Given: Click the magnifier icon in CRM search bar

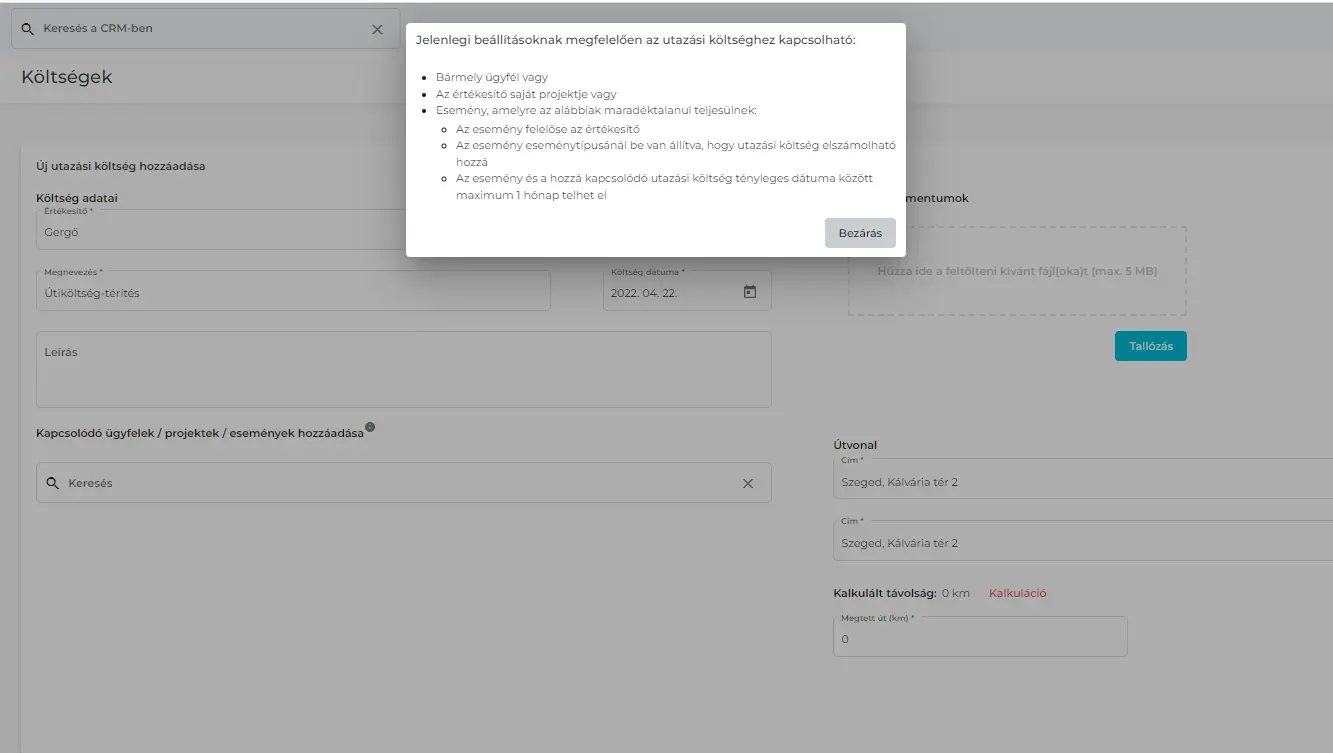Looking at the screenshot, I should point(27,29).
